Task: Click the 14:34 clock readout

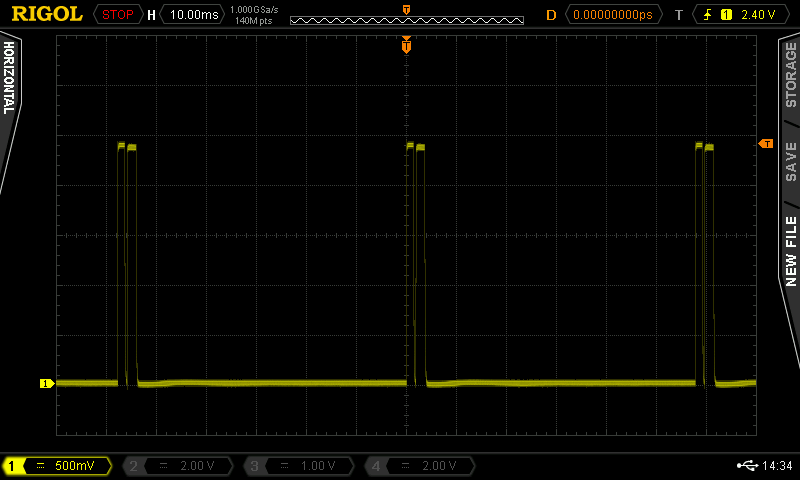Action: (x=777, y=466)
